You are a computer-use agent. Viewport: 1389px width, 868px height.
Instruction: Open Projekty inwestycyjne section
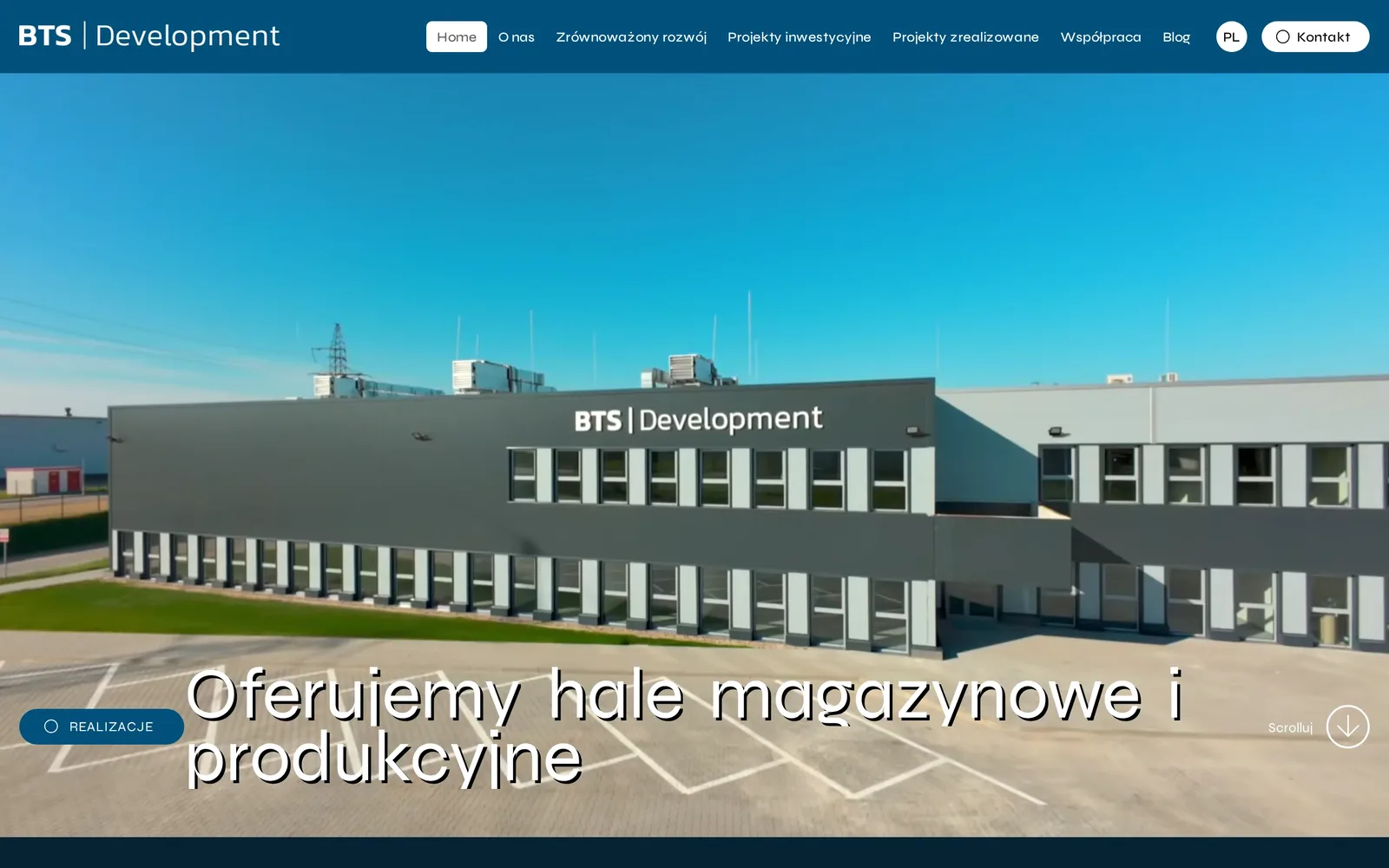pyautogui.click(x=800, y=36)
